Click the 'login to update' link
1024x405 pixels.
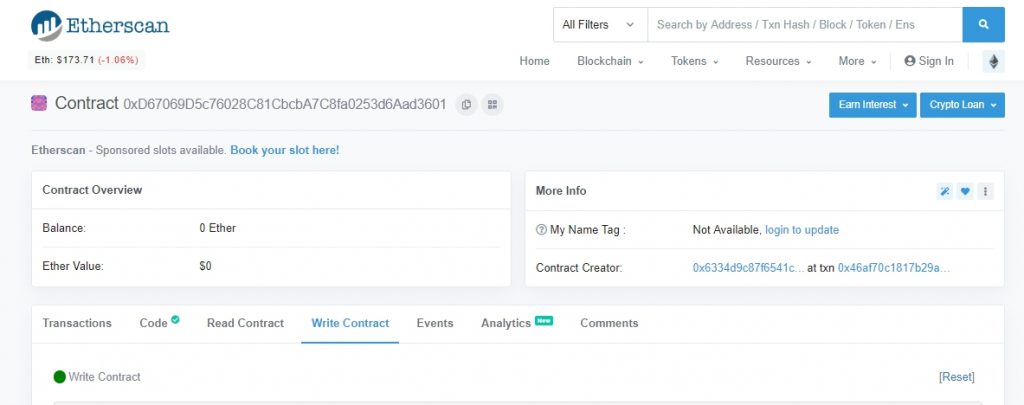click(802, 230)
